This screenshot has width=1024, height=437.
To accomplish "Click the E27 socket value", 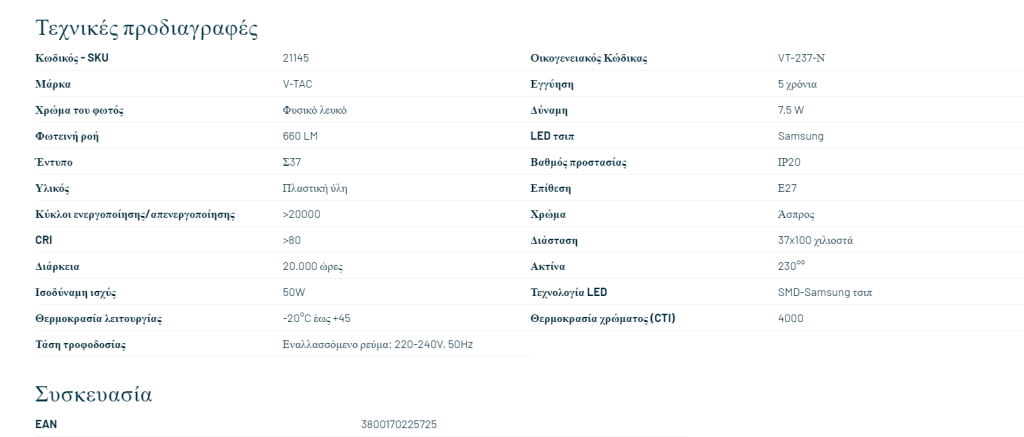I will click(x=787, y=187).
